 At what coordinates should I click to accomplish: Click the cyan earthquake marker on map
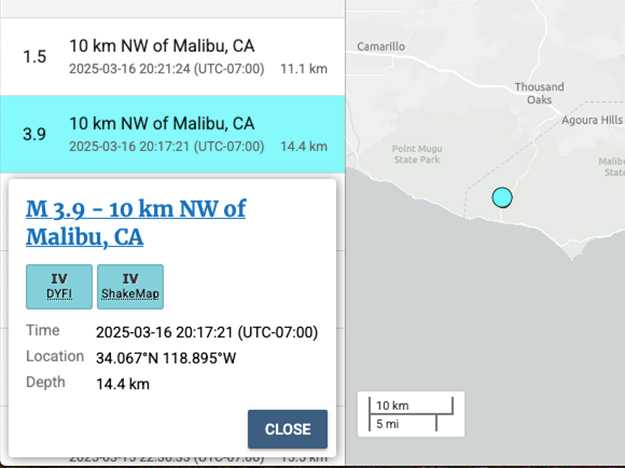pos(502,198)
